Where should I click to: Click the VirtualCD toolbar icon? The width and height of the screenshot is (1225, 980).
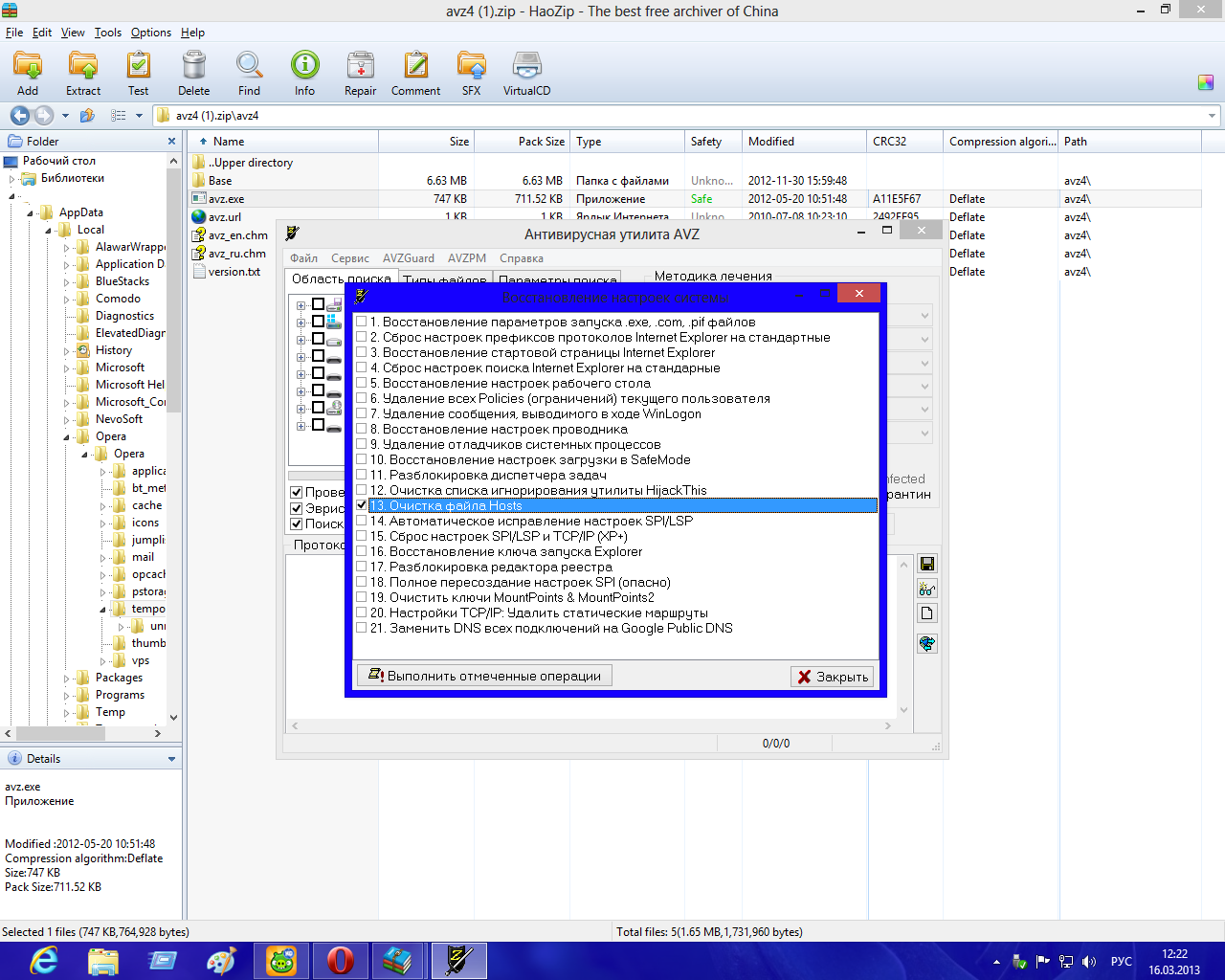526,74
